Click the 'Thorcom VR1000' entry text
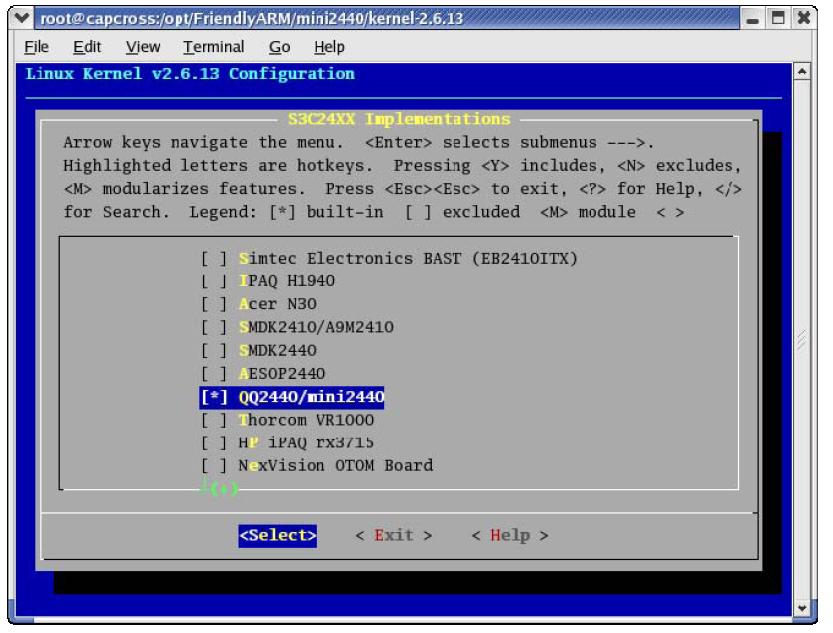Screen dimensions: 833x633 [x=307, y=421]
